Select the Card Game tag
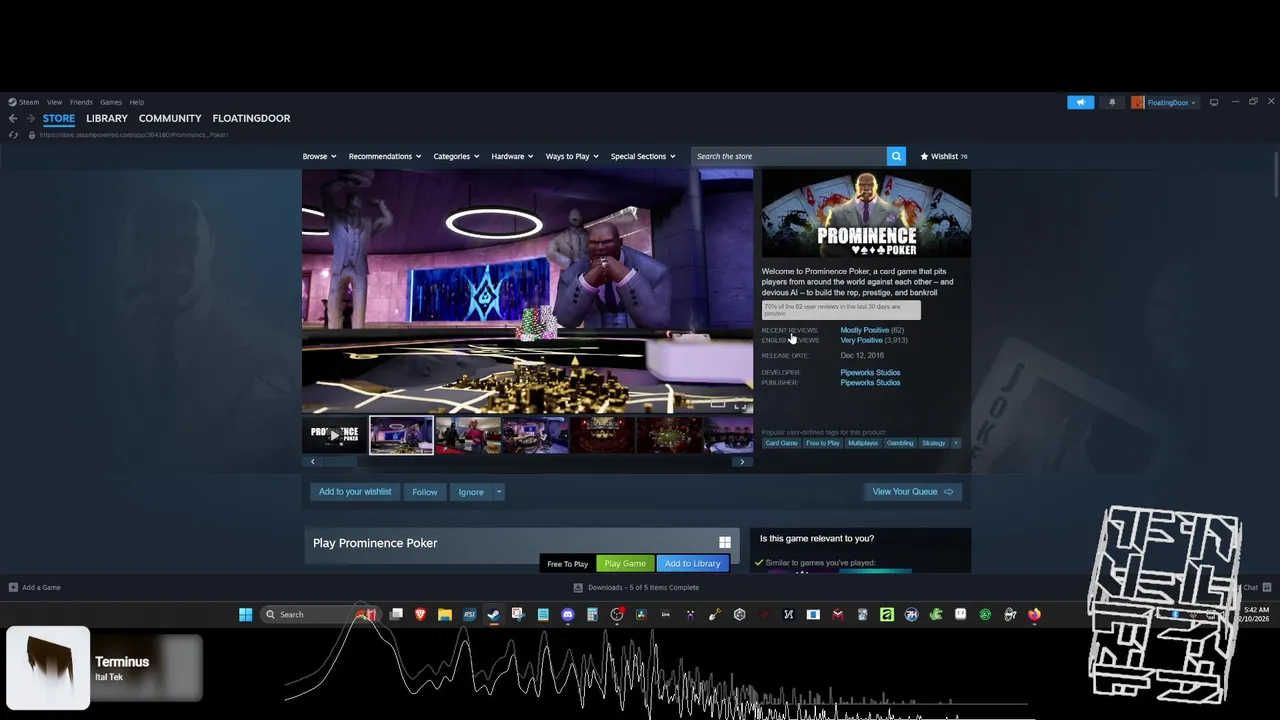This screenshot has width=1280, height=720. click(781, 443)
